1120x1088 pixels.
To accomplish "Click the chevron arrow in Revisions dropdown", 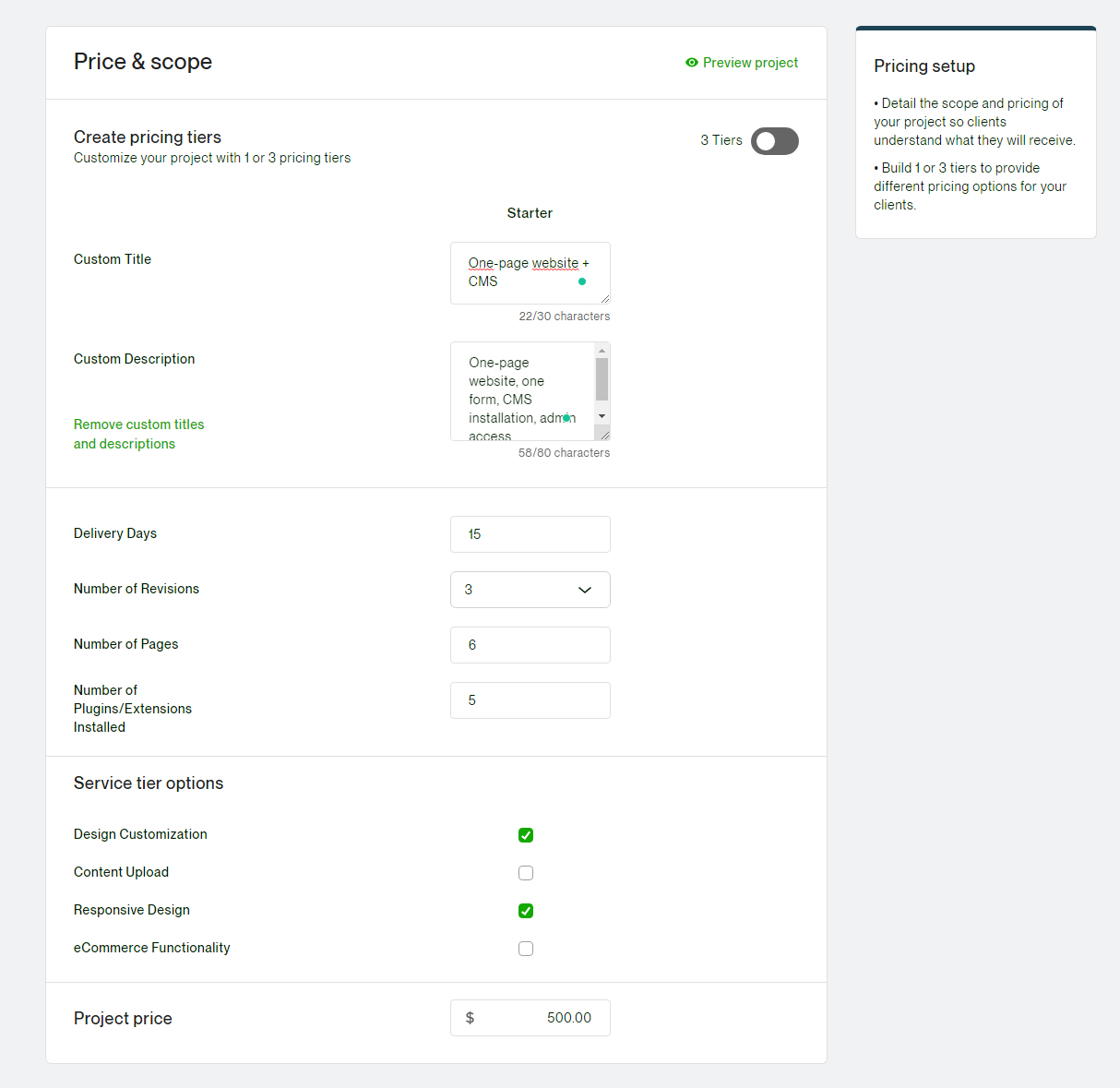I will point(585,590).
